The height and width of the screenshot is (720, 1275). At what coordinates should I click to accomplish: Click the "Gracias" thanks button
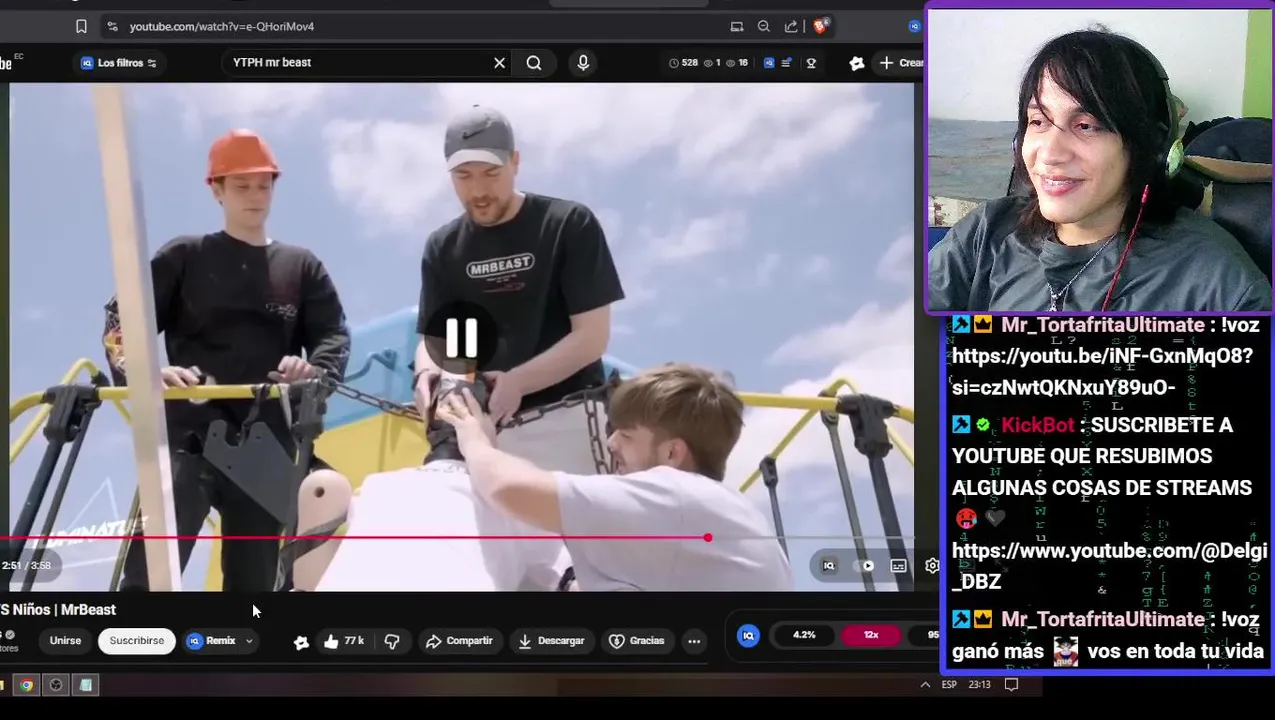(x=637, y=641)
